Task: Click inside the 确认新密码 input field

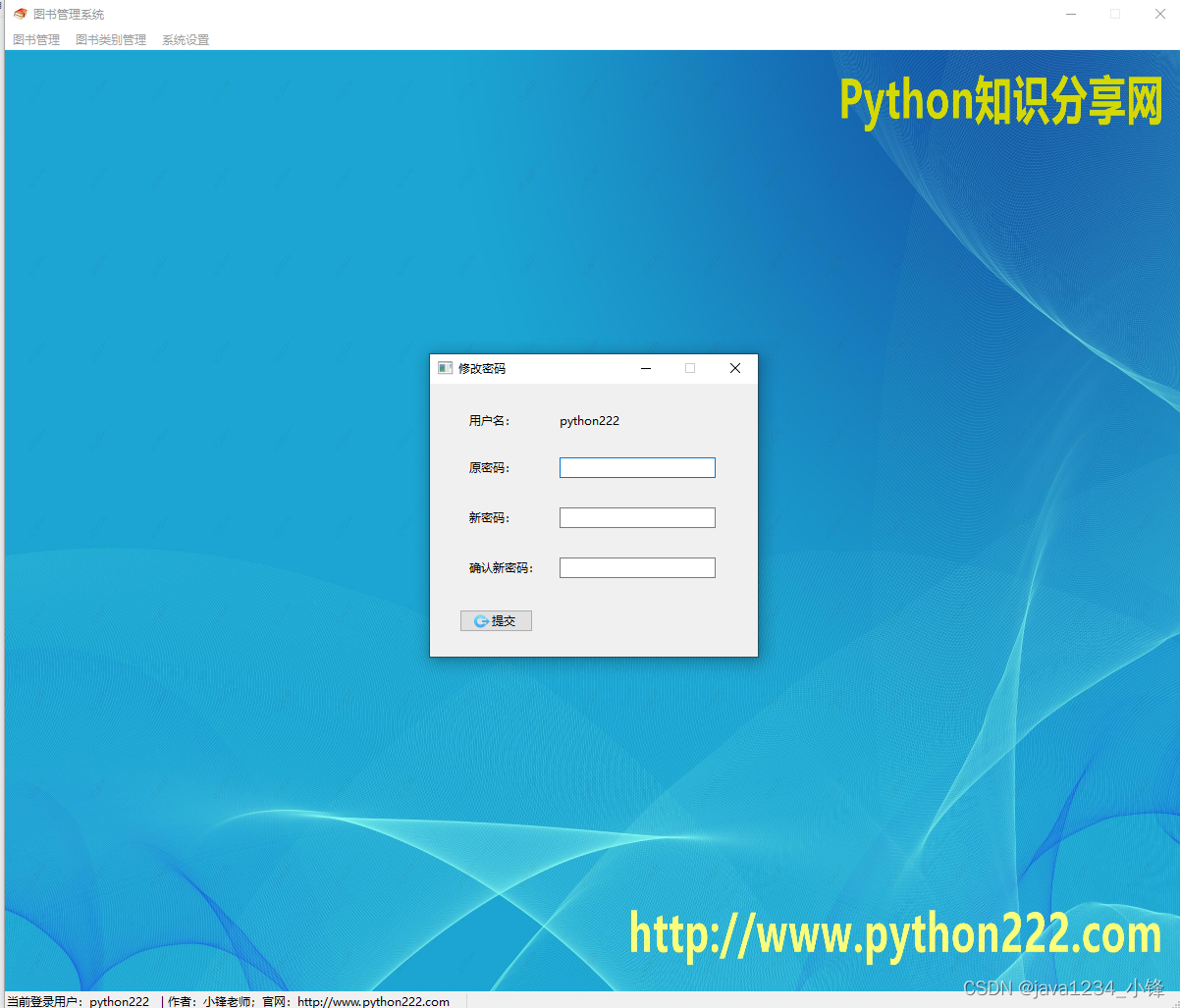Action: [x=636, y=567]
